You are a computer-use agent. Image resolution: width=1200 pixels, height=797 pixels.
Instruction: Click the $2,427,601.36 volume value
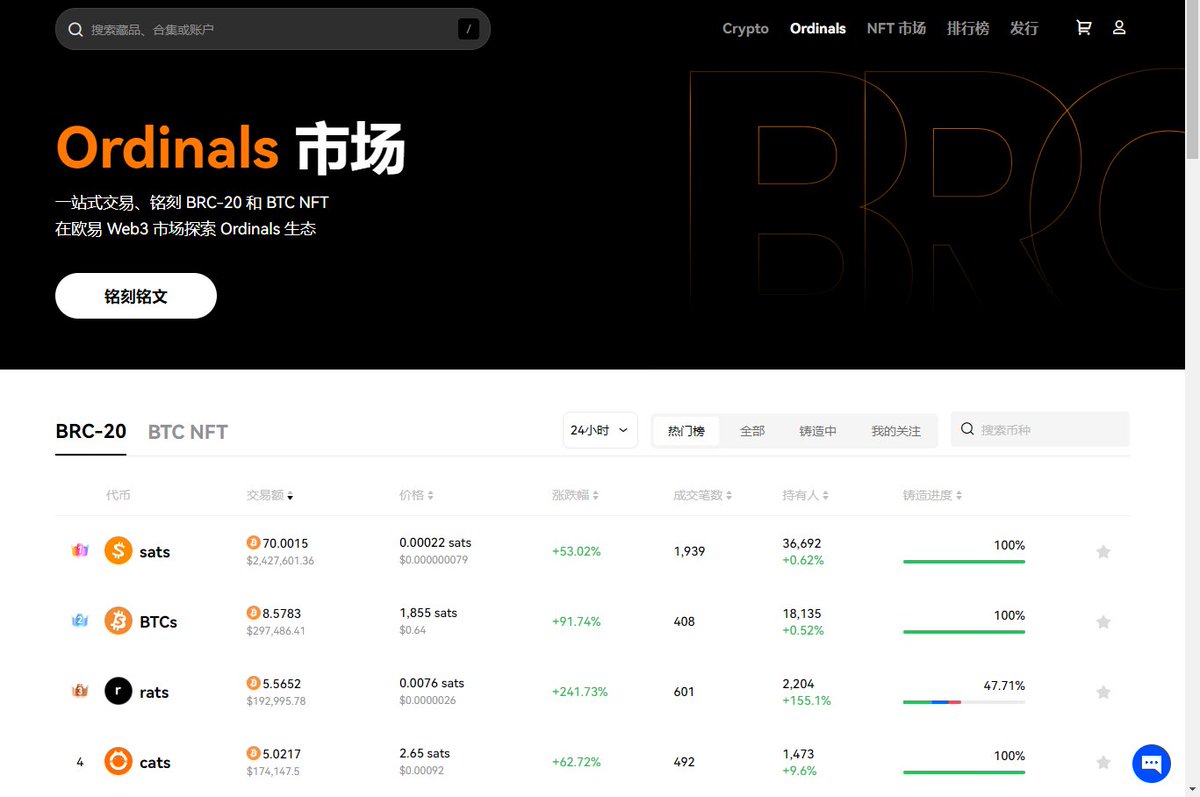pos(280,561)
